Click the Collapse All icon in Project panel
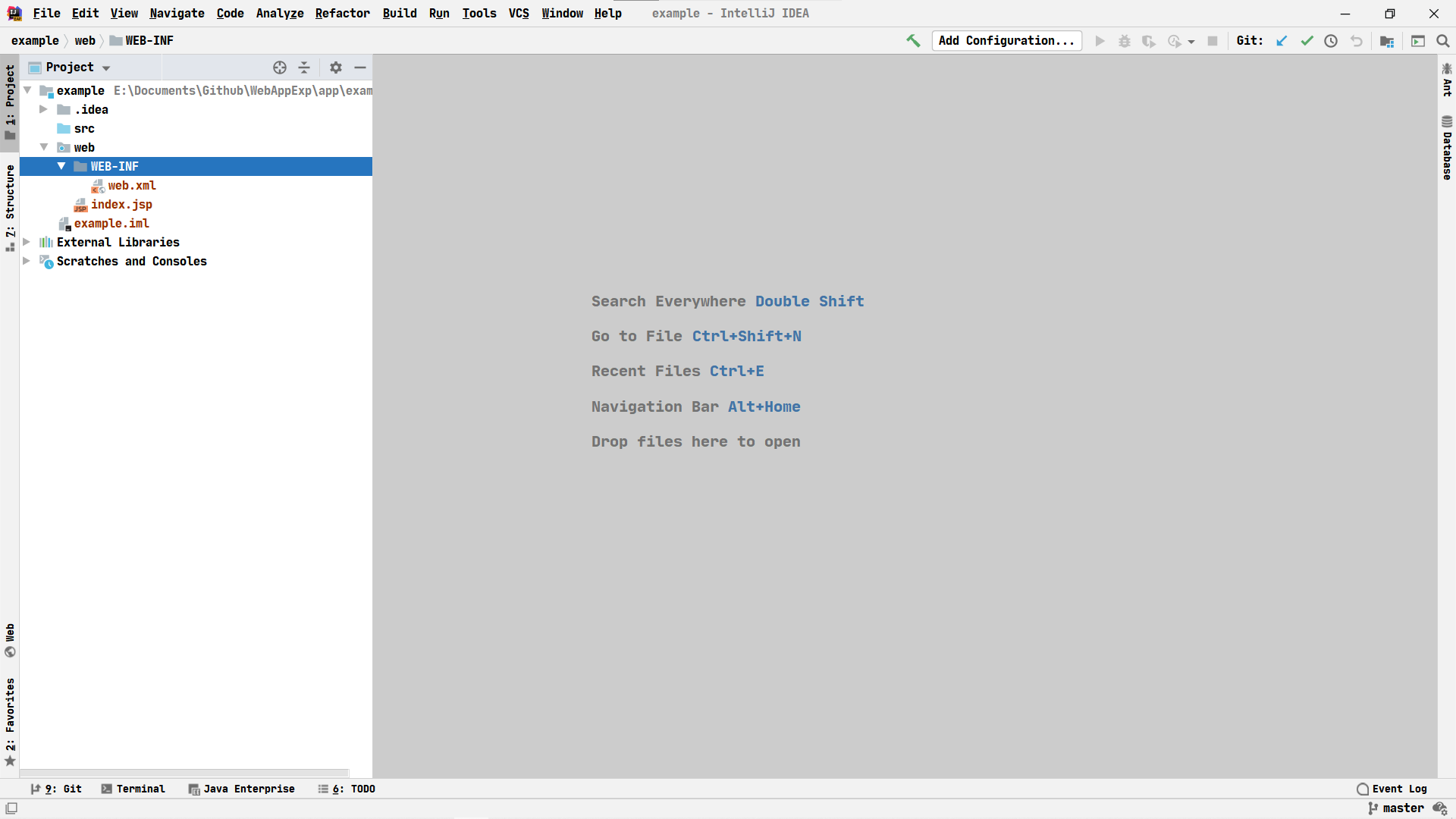The height and width of the screenshot is (819, 1456). pyautogui.click(x=304, y=67)
